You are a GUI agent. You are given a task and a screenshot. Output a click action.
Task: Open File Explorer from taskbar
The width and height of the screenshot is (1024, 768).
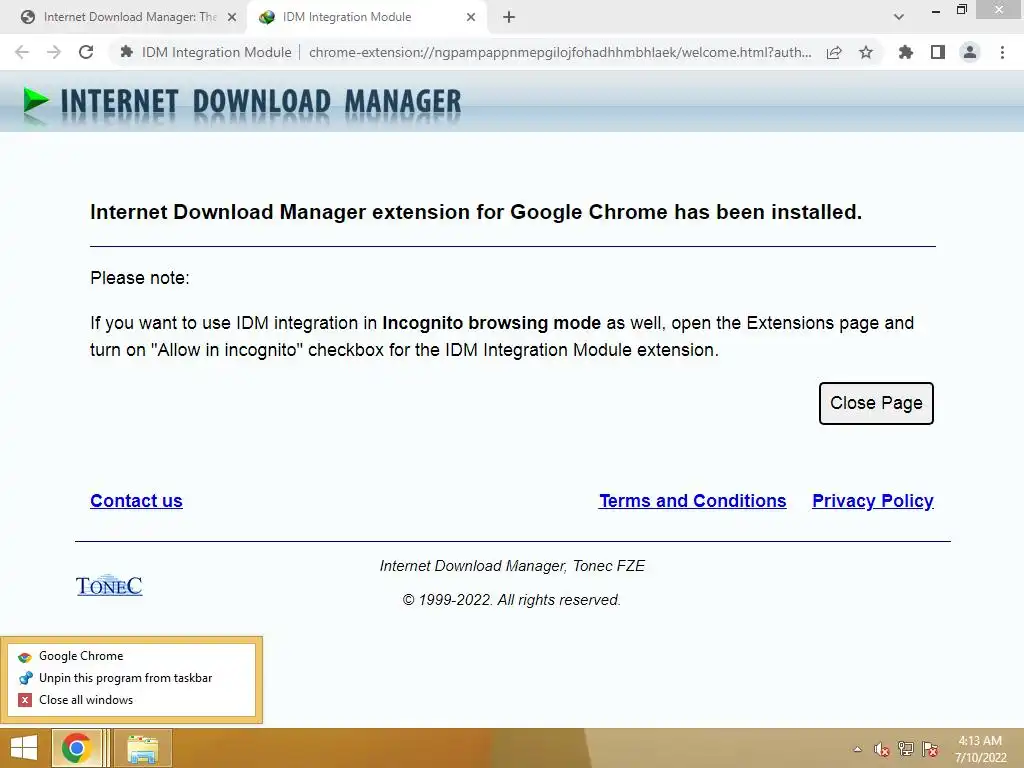[x=142, y=748]
